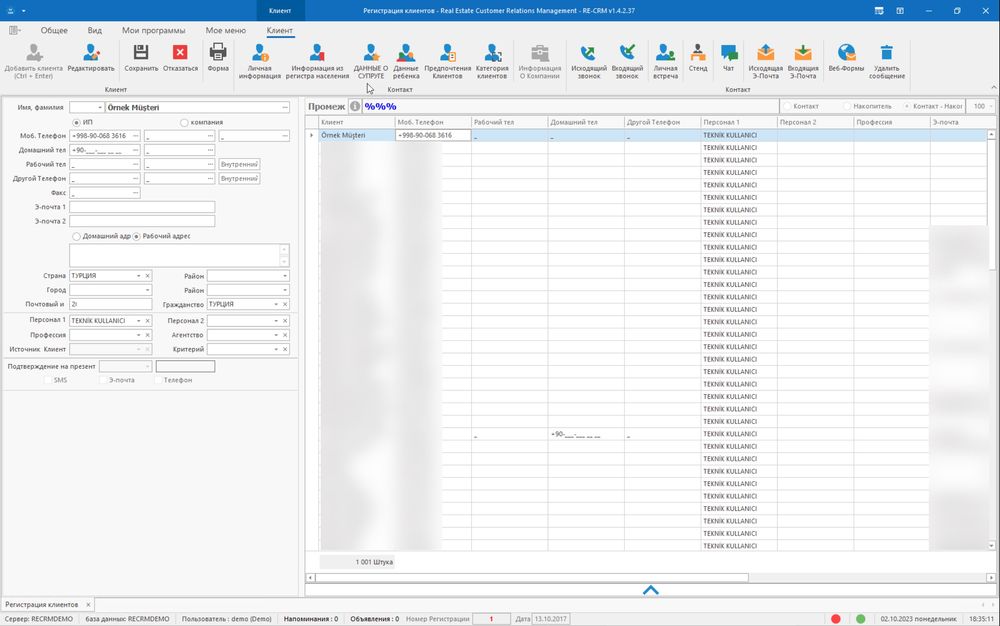
Task: Switch to Мое меню tab
Action: click(x=226, y=30)
